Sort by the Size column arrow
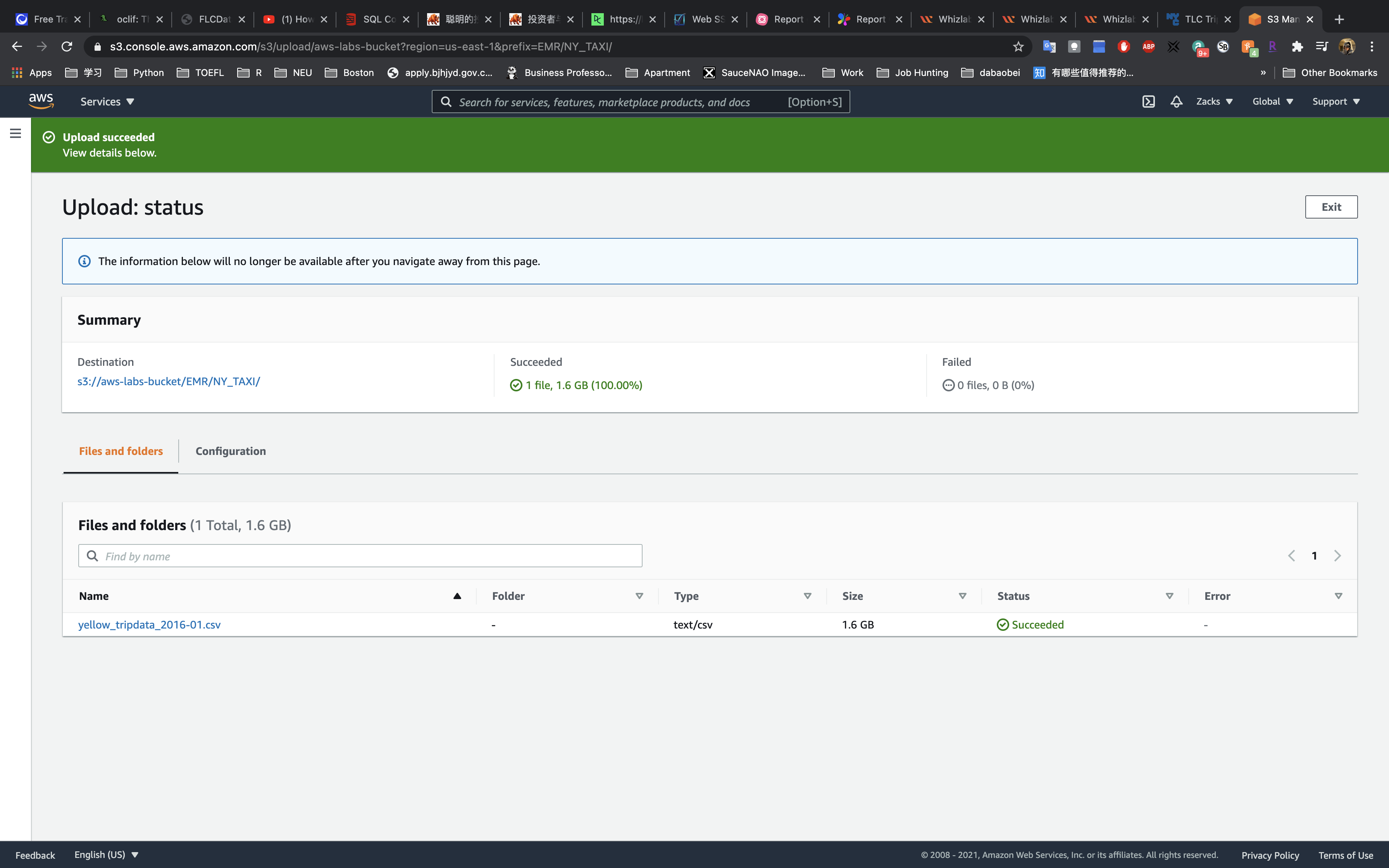This screenshot has width=1389, height=868. (963, 596)
